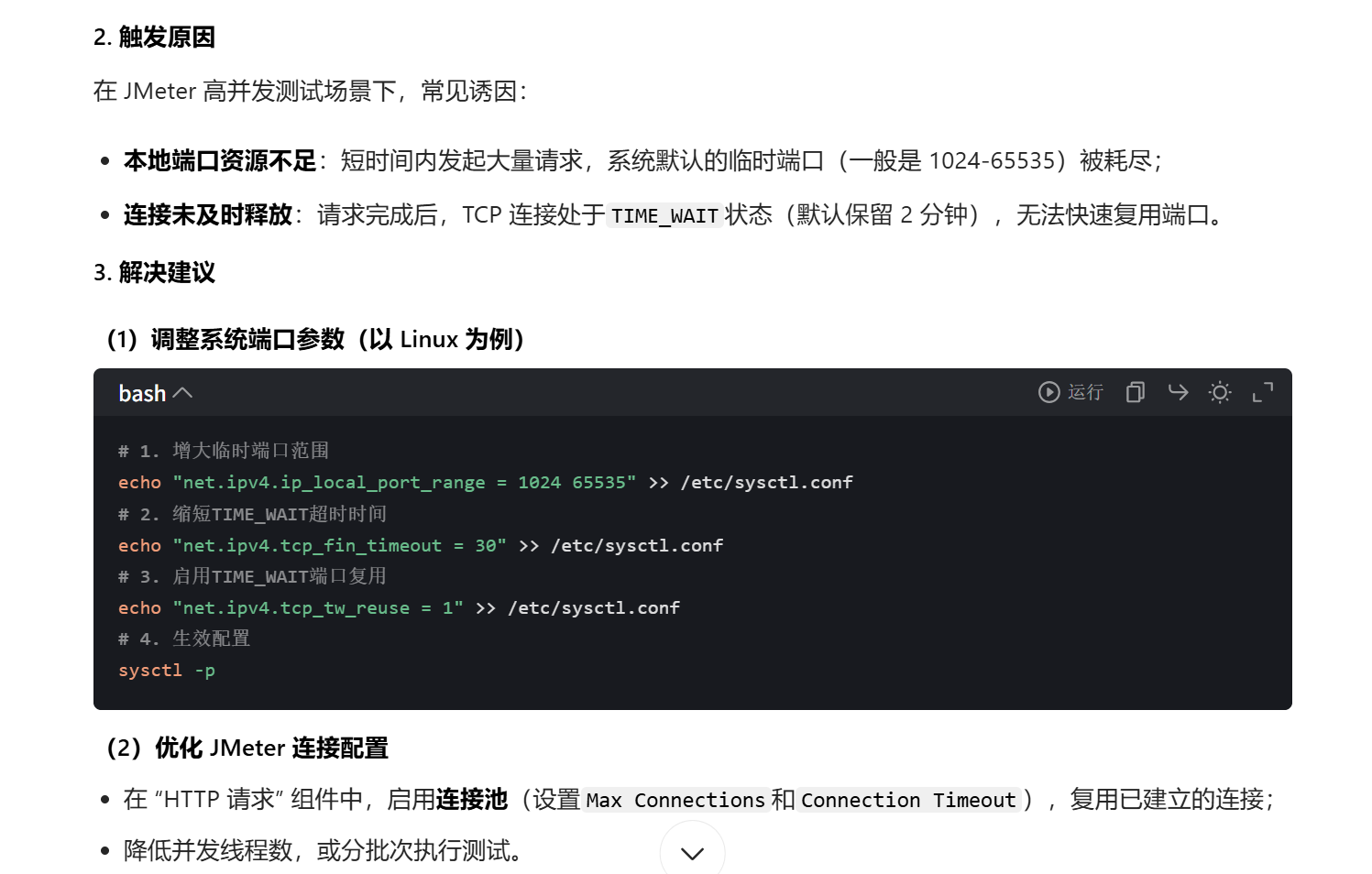This screenshot has width=1372, height=874.
Task: Click the TIME_WAIT inline code
Action: (664, 216)
